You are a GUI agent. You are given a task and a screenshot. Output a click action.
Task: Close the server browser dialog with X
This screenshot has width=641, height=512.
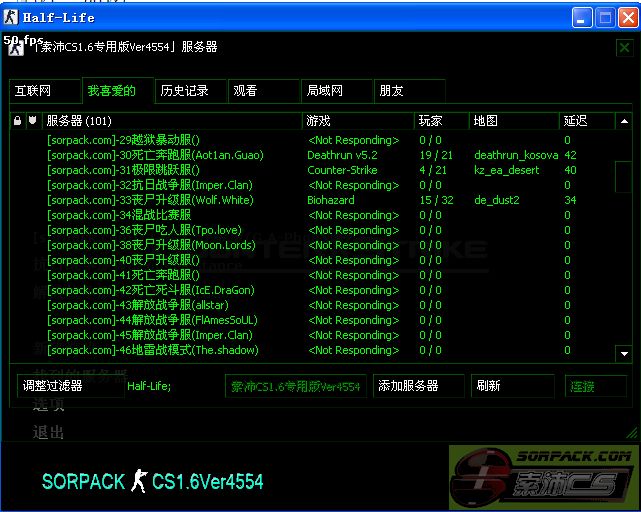(x=624, y=47)
